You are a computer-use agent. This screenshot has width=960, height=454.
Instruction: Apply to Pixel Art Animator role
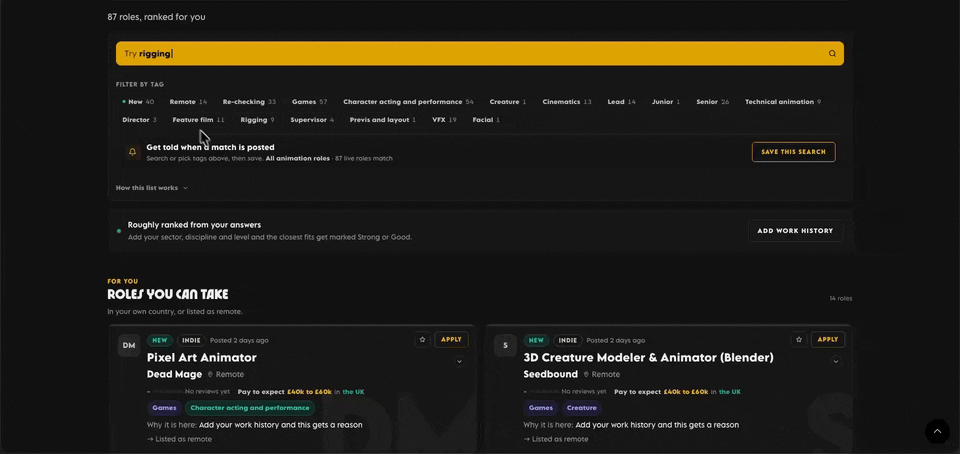[x=451, y=340]
